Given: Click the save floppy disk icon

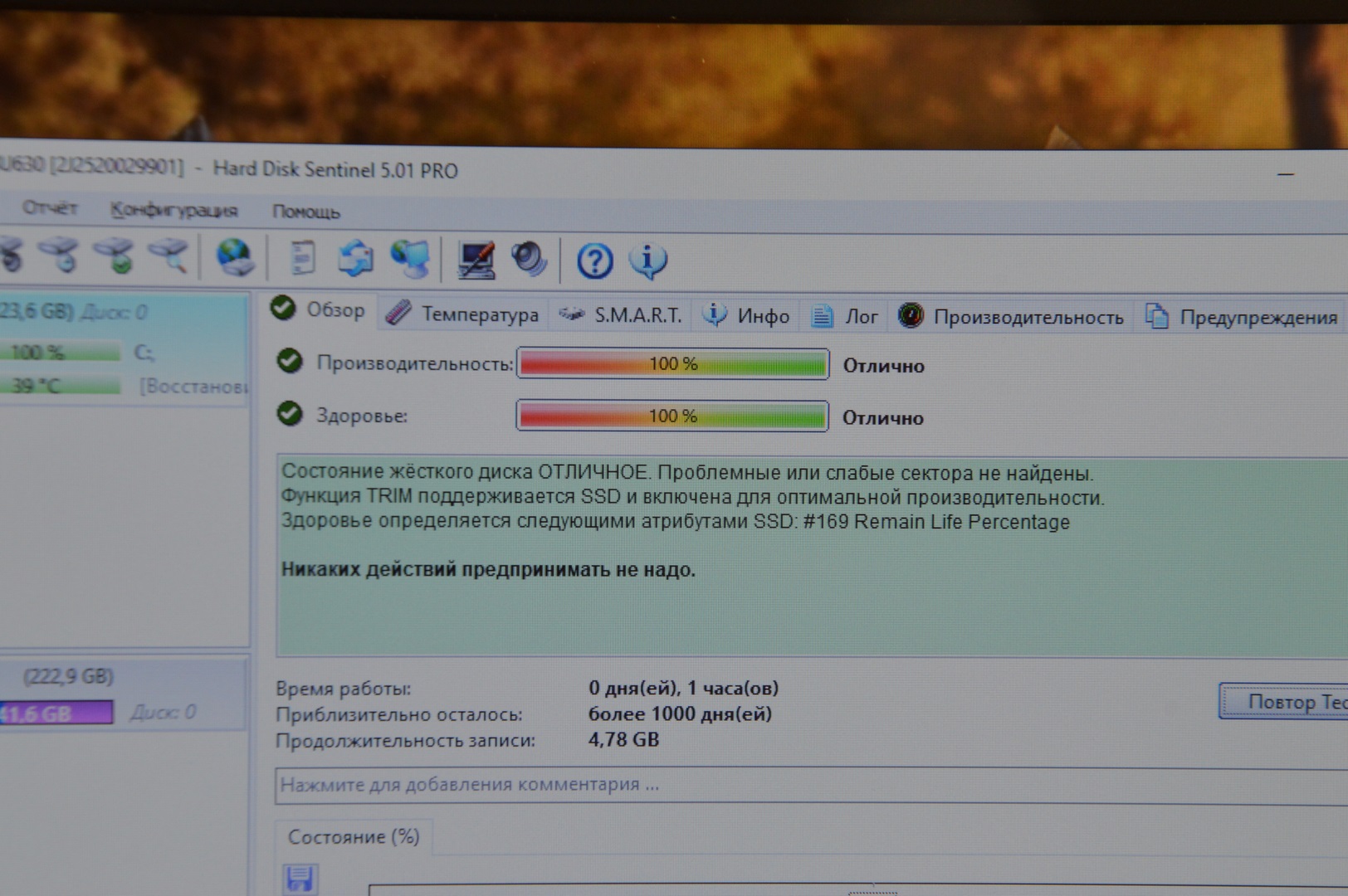Looking at the screenshot, I should pos(299,879).
